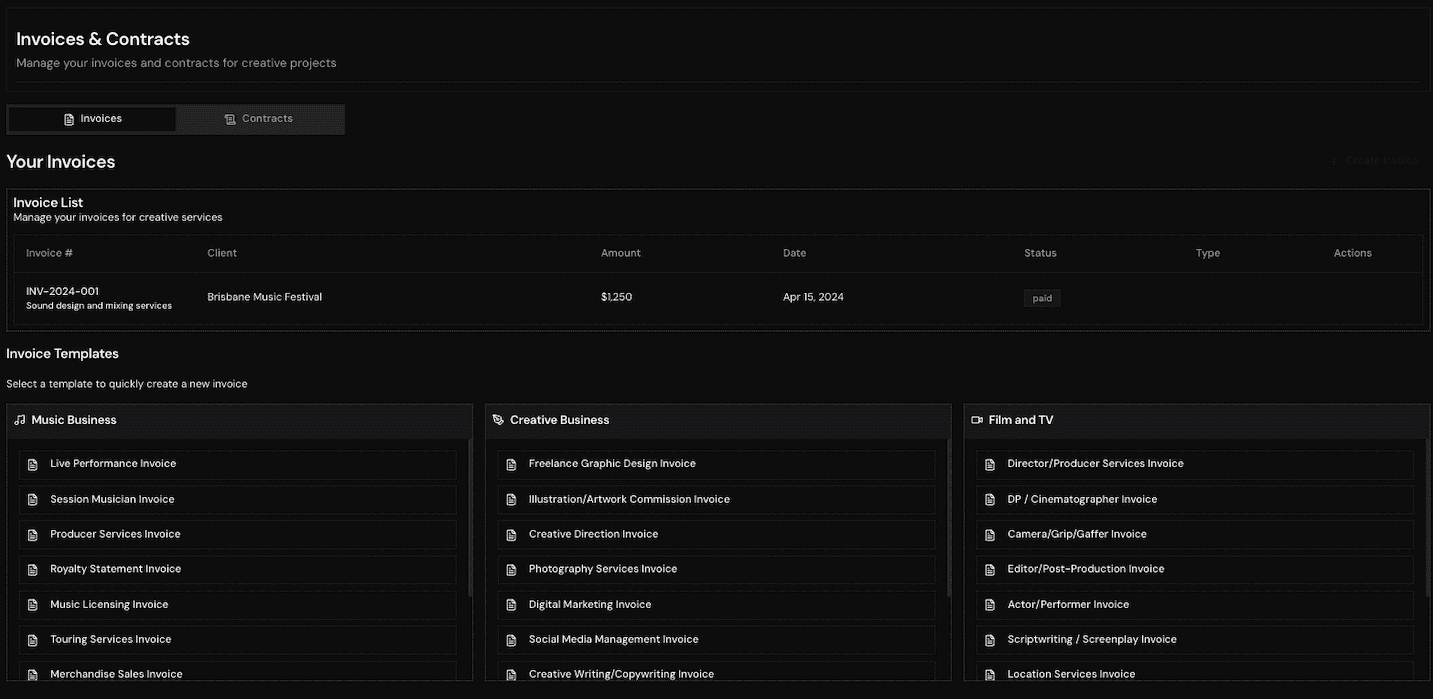
Task: Click invoice number INV-2024-001
Action: pyautogui.click(x=62, y=291)
